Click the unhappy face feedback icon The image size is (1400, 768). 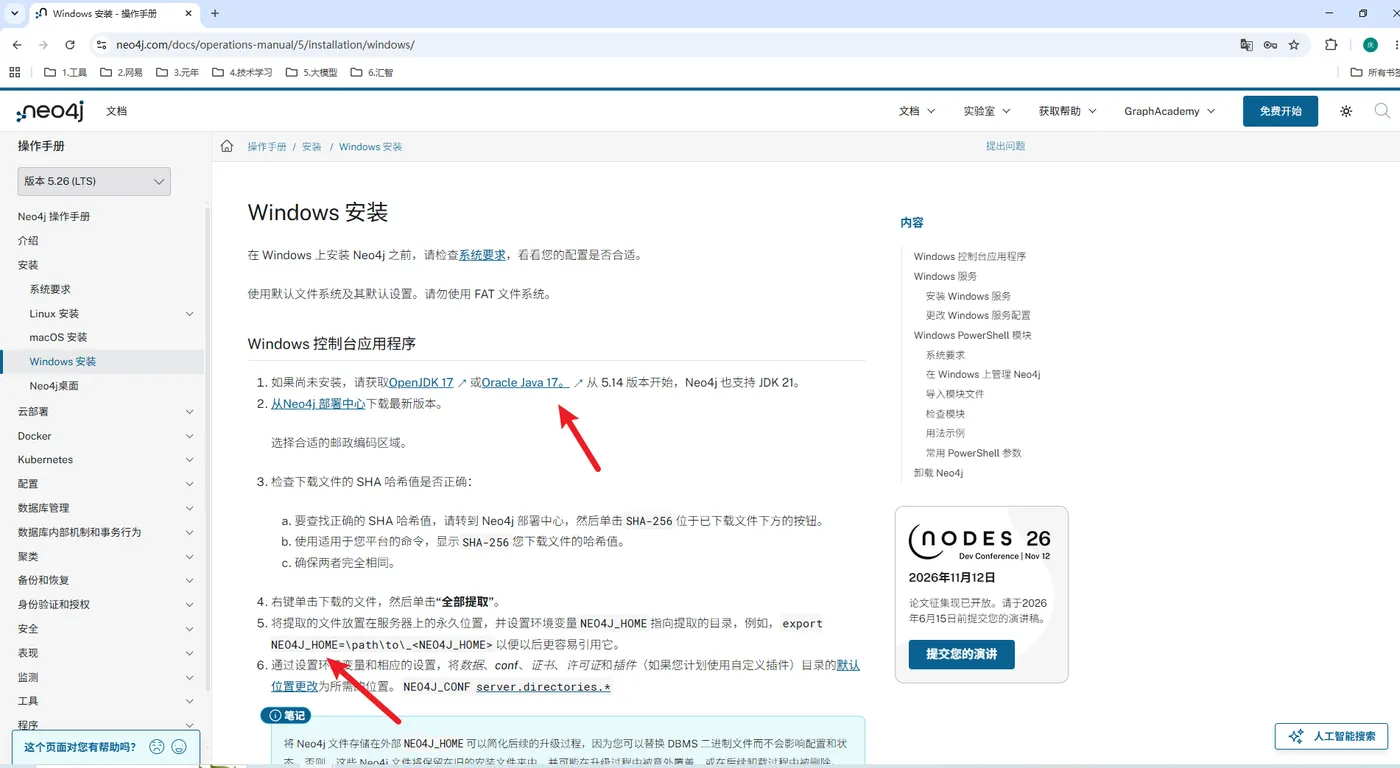coord(157,746)
